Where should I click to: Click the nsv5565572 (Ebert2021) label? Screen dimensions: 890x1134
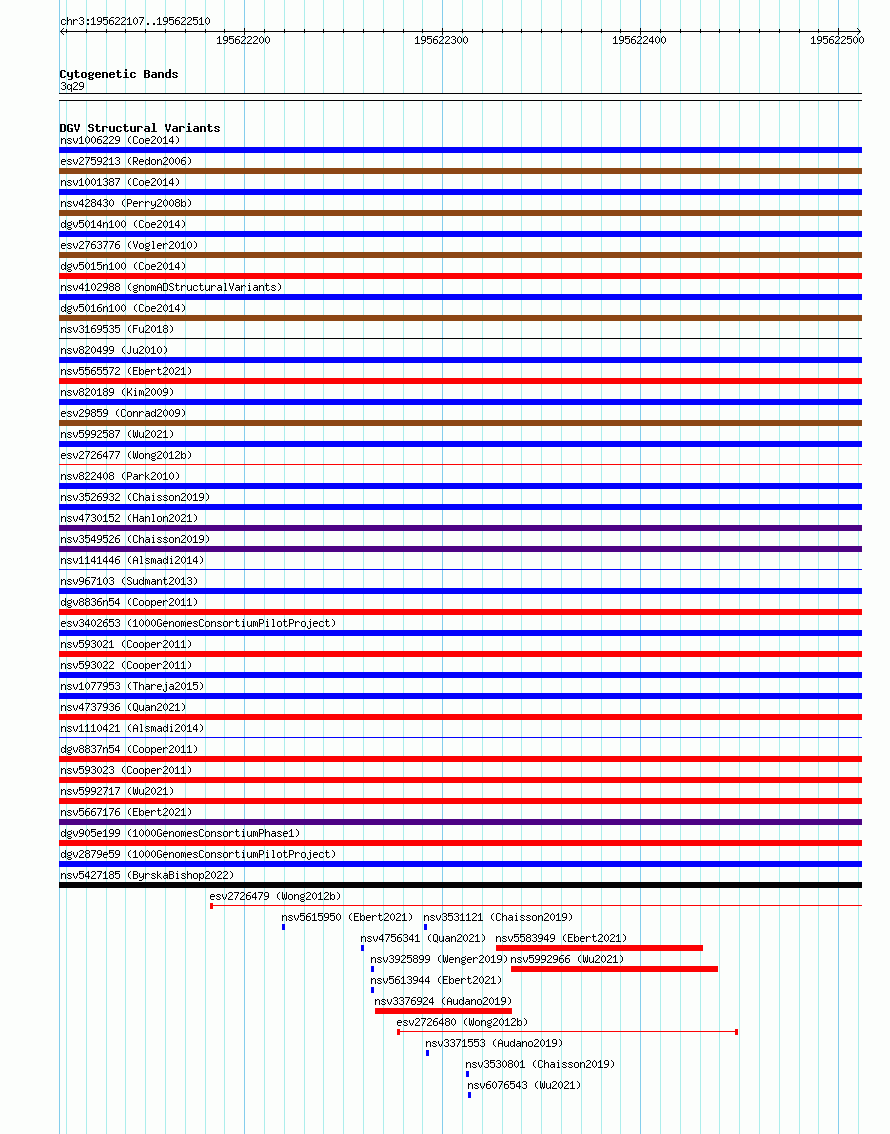(126, 371)
